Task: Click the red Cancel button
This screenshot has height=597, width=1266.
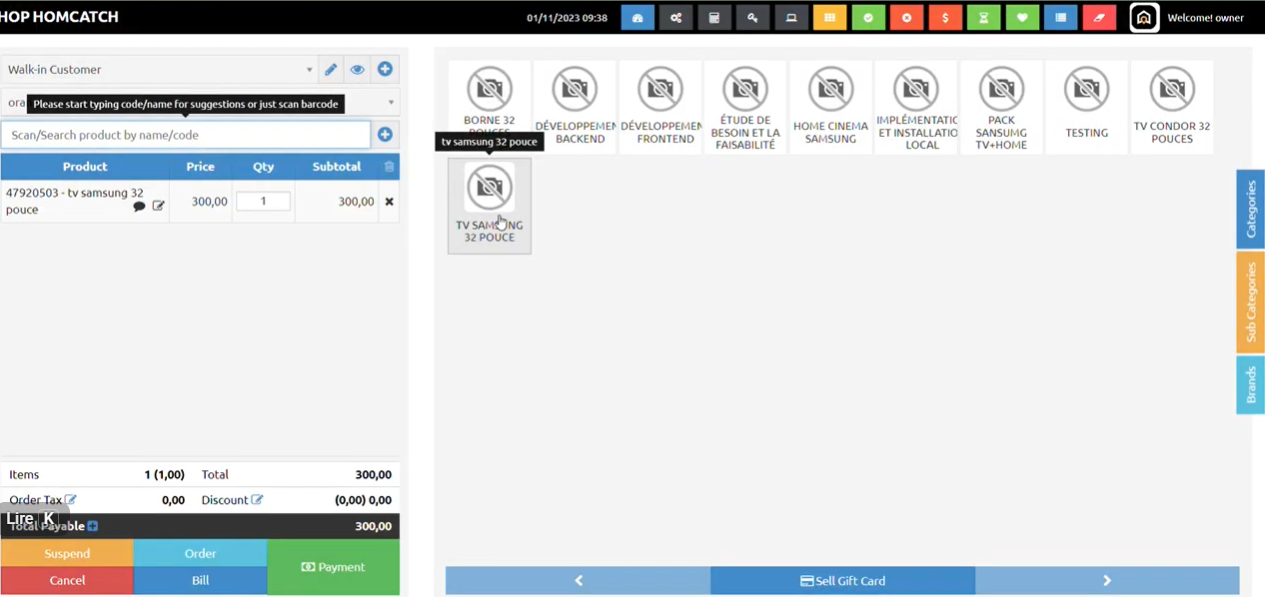Action: (x=67, y=580)
